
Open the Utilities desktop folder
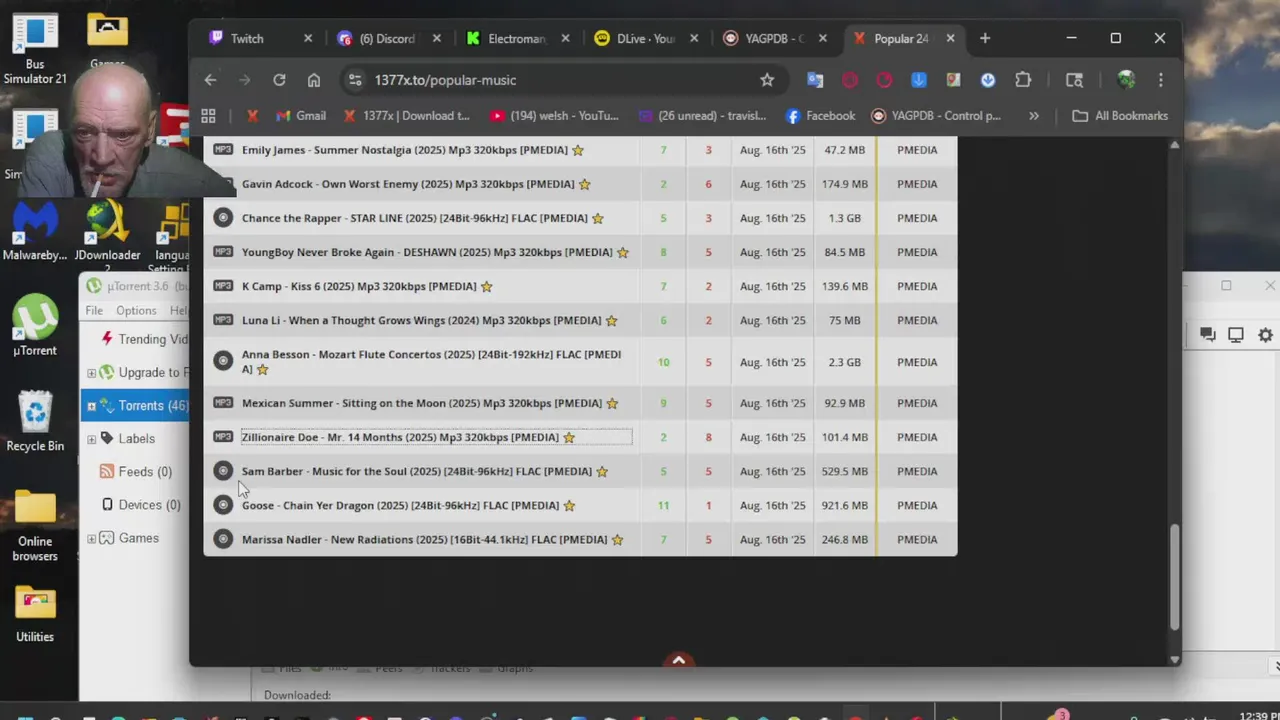coord(35,613)
